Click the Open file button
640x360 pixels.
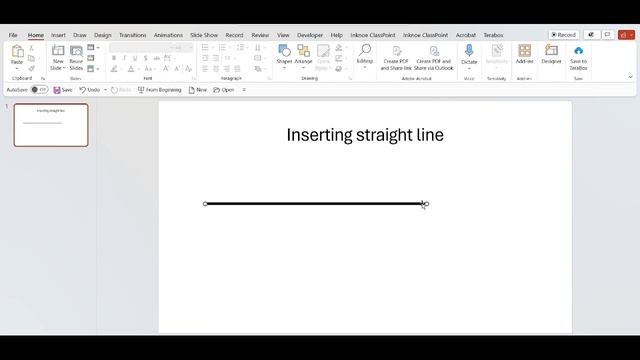224,90
